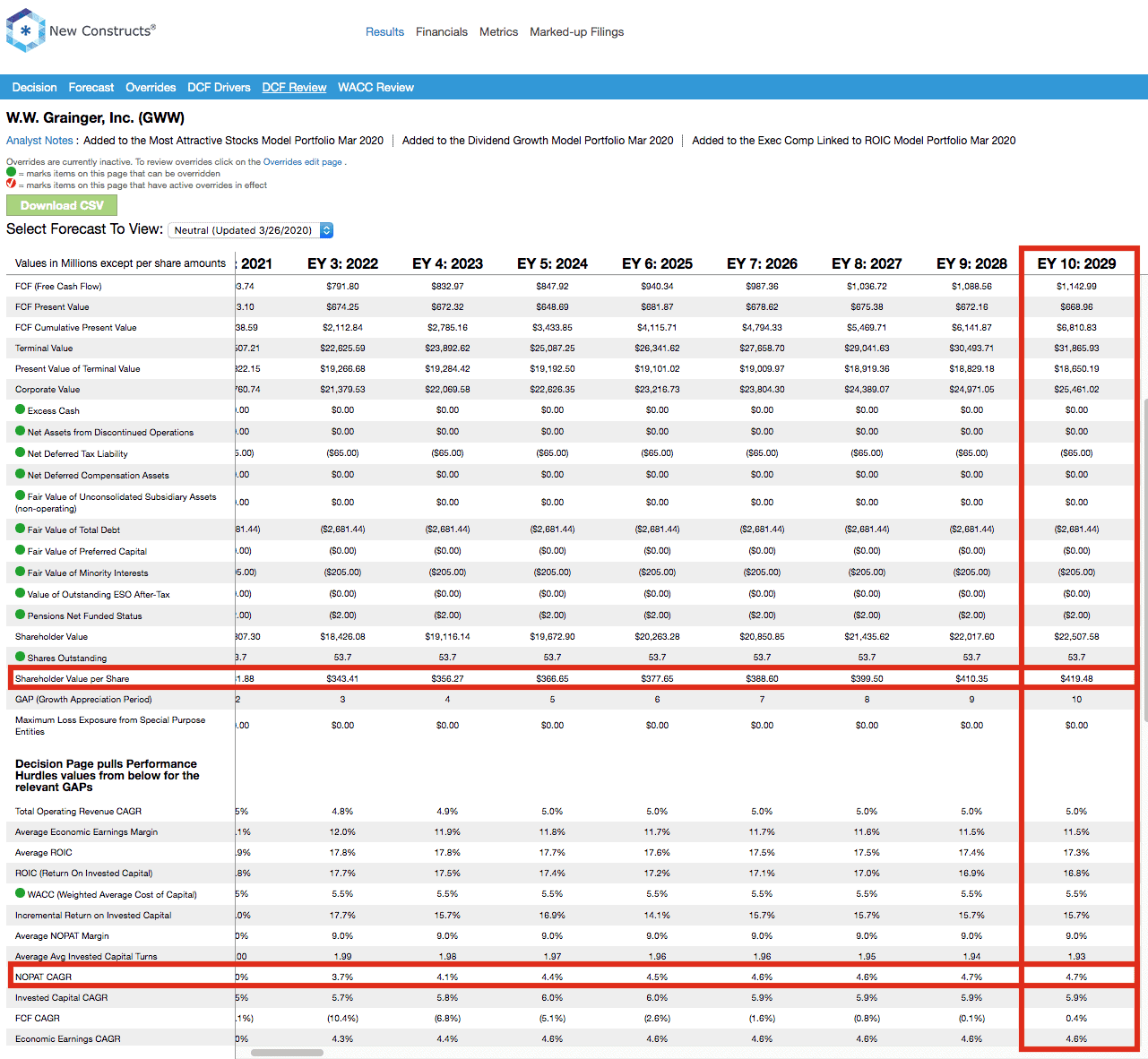Screen dimensions: 1148x1059
Task: Go to the Decision page
Action: click(34, 87)
